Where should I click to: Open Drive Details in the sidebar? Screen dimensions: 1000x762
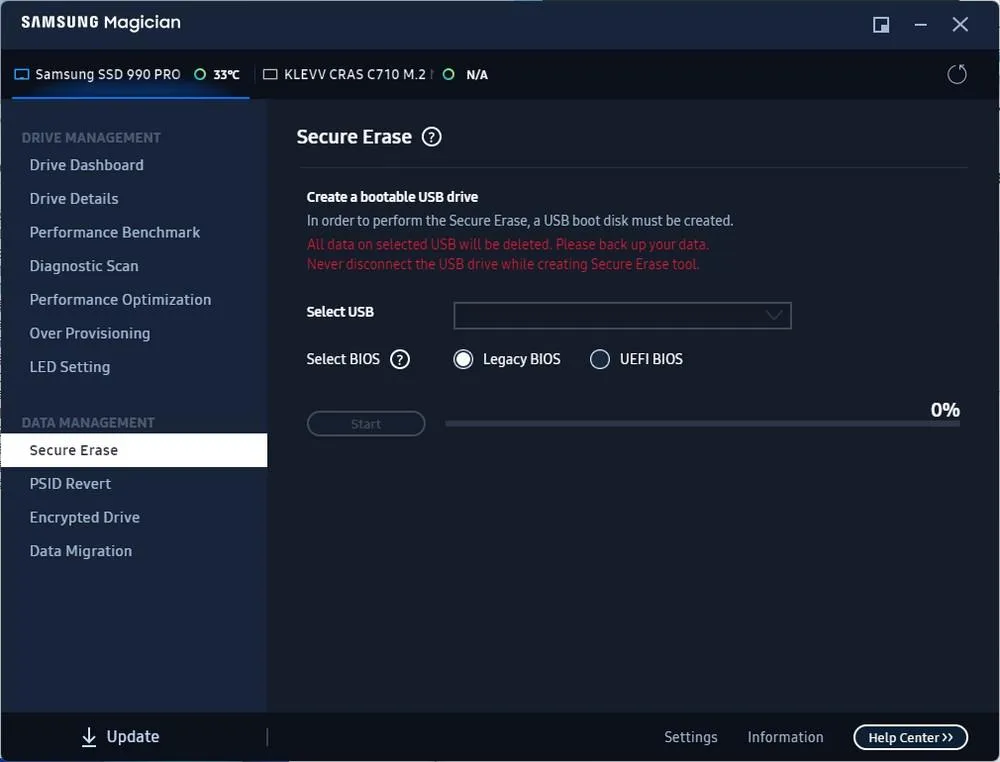pyautogui.click(x=74, y=199)
